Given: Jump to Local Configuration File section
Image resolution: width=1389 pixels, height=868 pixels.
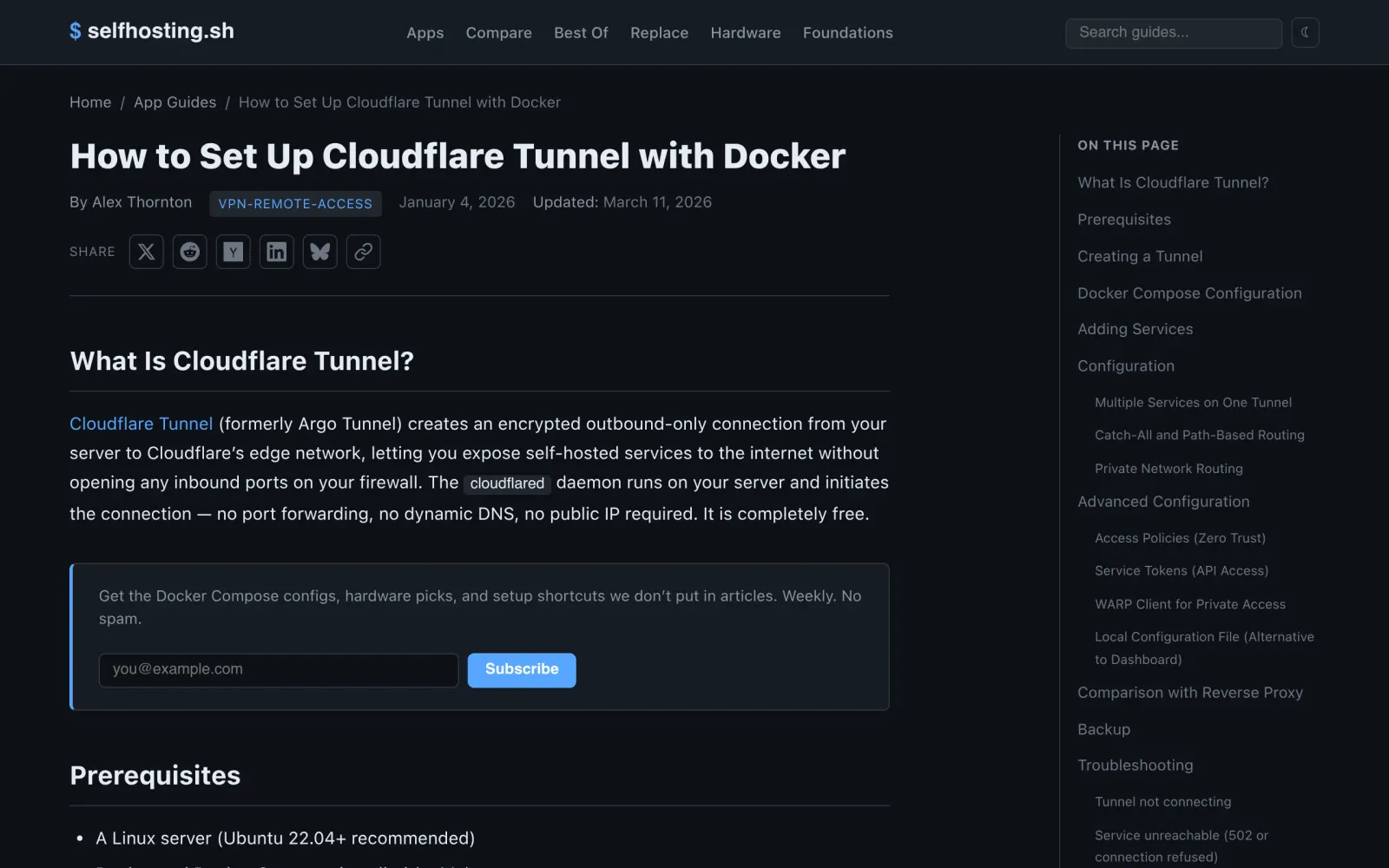Looking at the screenshot, I should (1204, 648).
